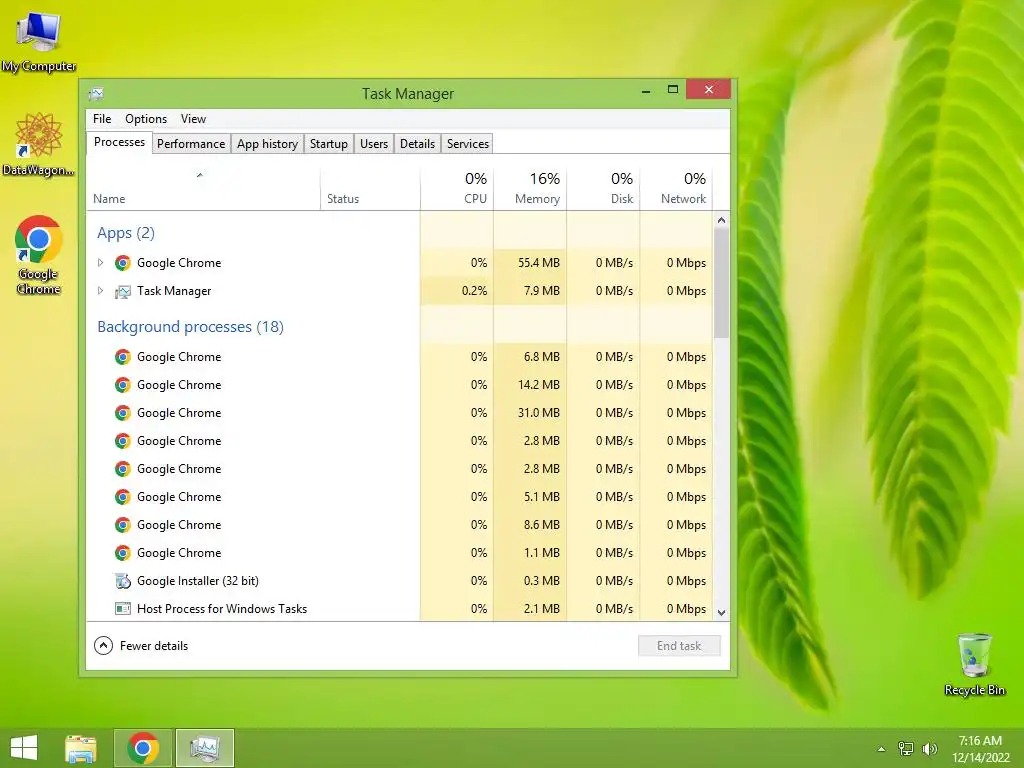Click the 0.2% CPU value

pos(474,291)
